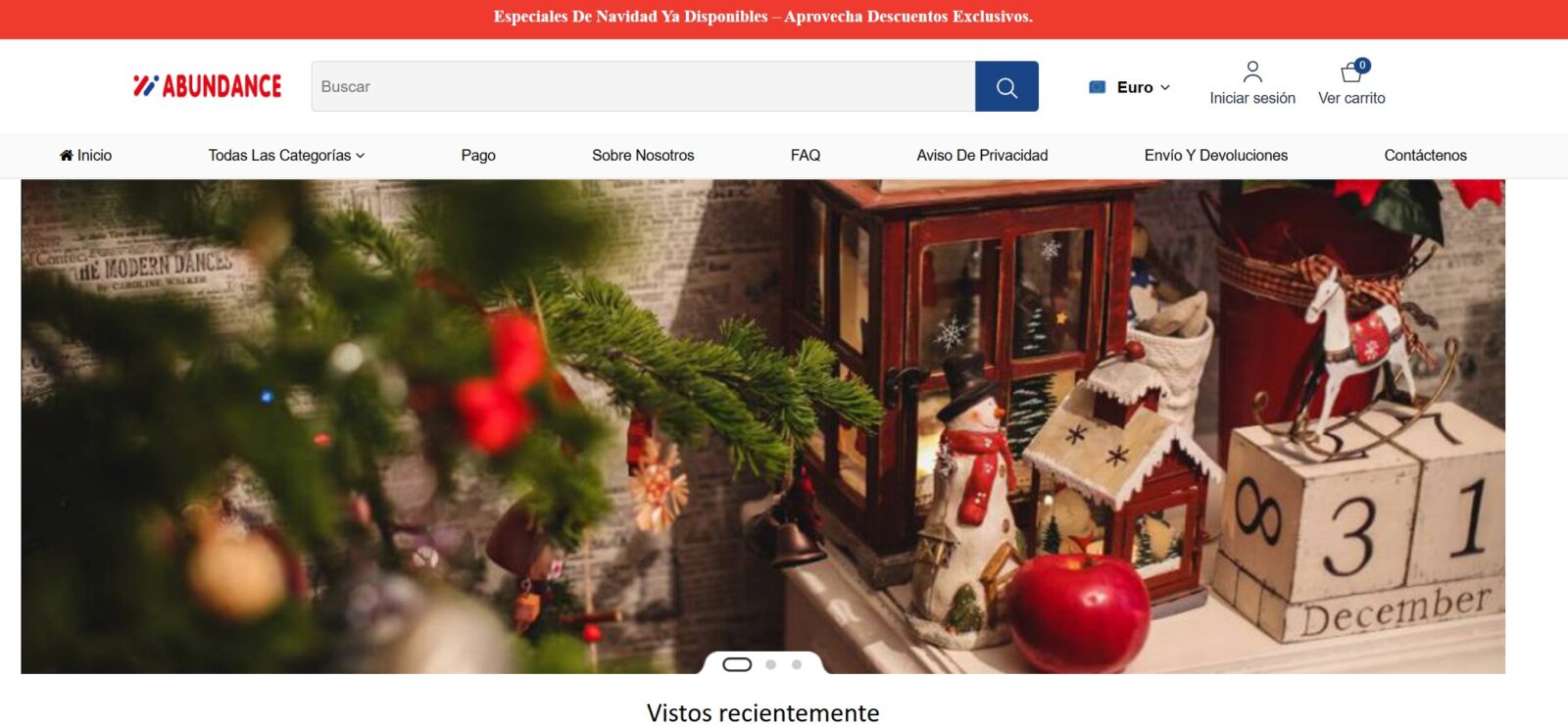Switch to the second carousel slide dot

pos(771,664)
